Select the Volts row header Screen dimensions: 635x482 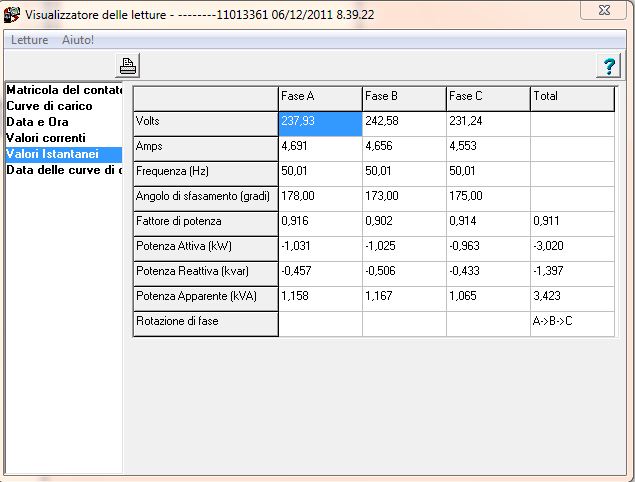(205, 122)
